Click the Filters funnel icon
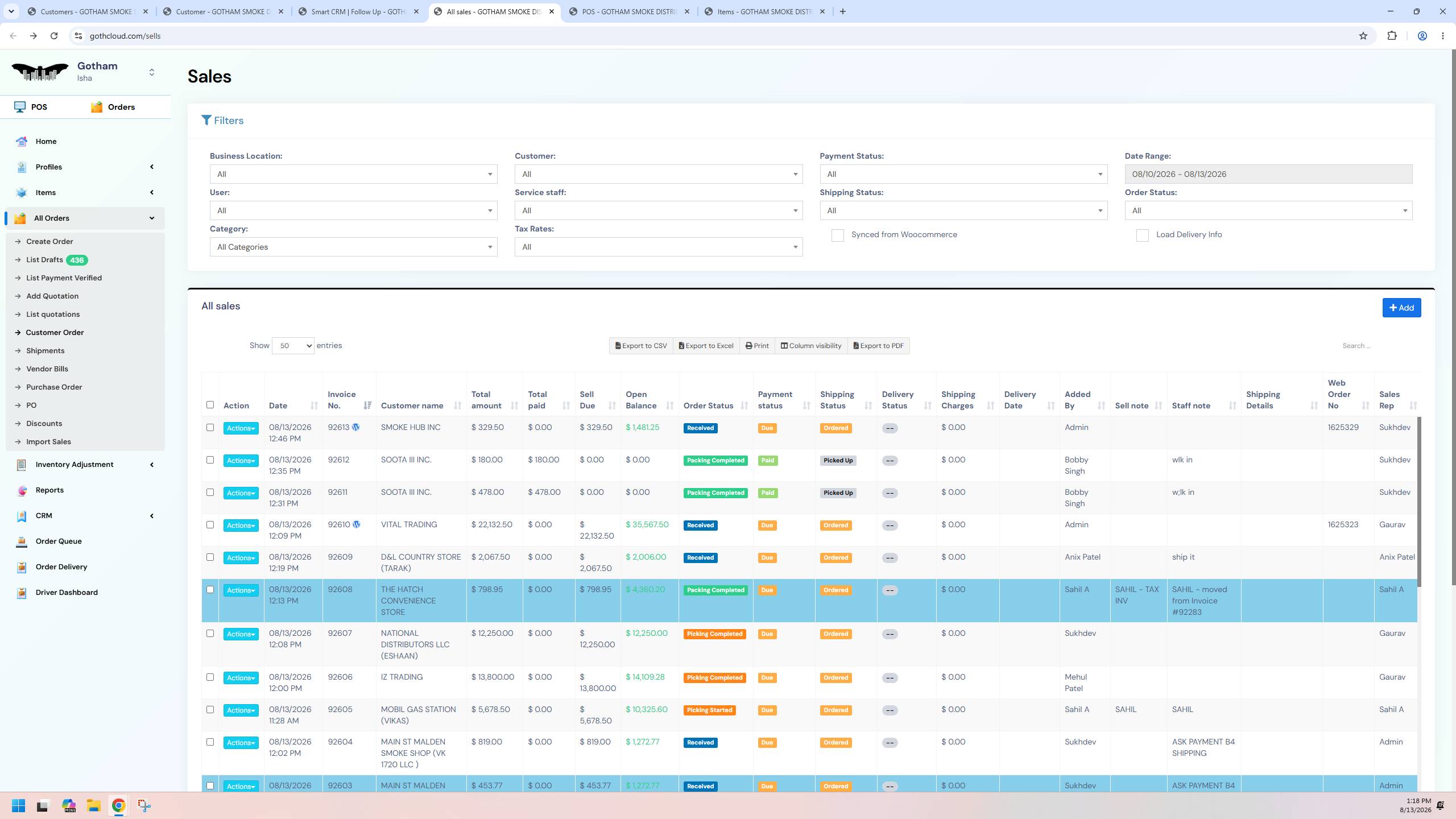 click(206, 120)
